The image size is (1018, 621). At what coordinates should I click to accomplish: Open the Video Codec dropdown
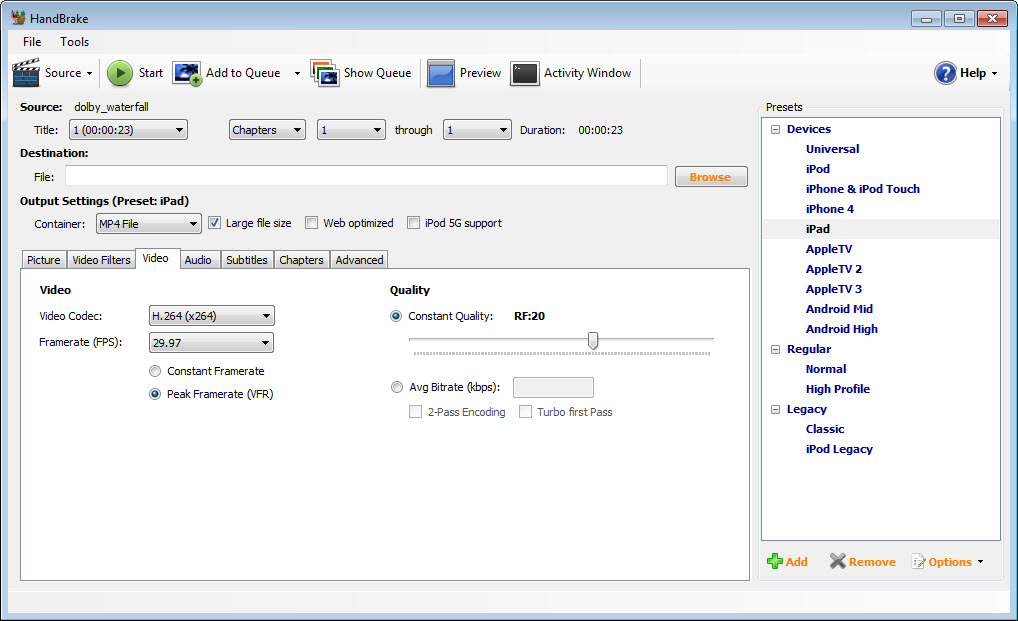[212, 316]
